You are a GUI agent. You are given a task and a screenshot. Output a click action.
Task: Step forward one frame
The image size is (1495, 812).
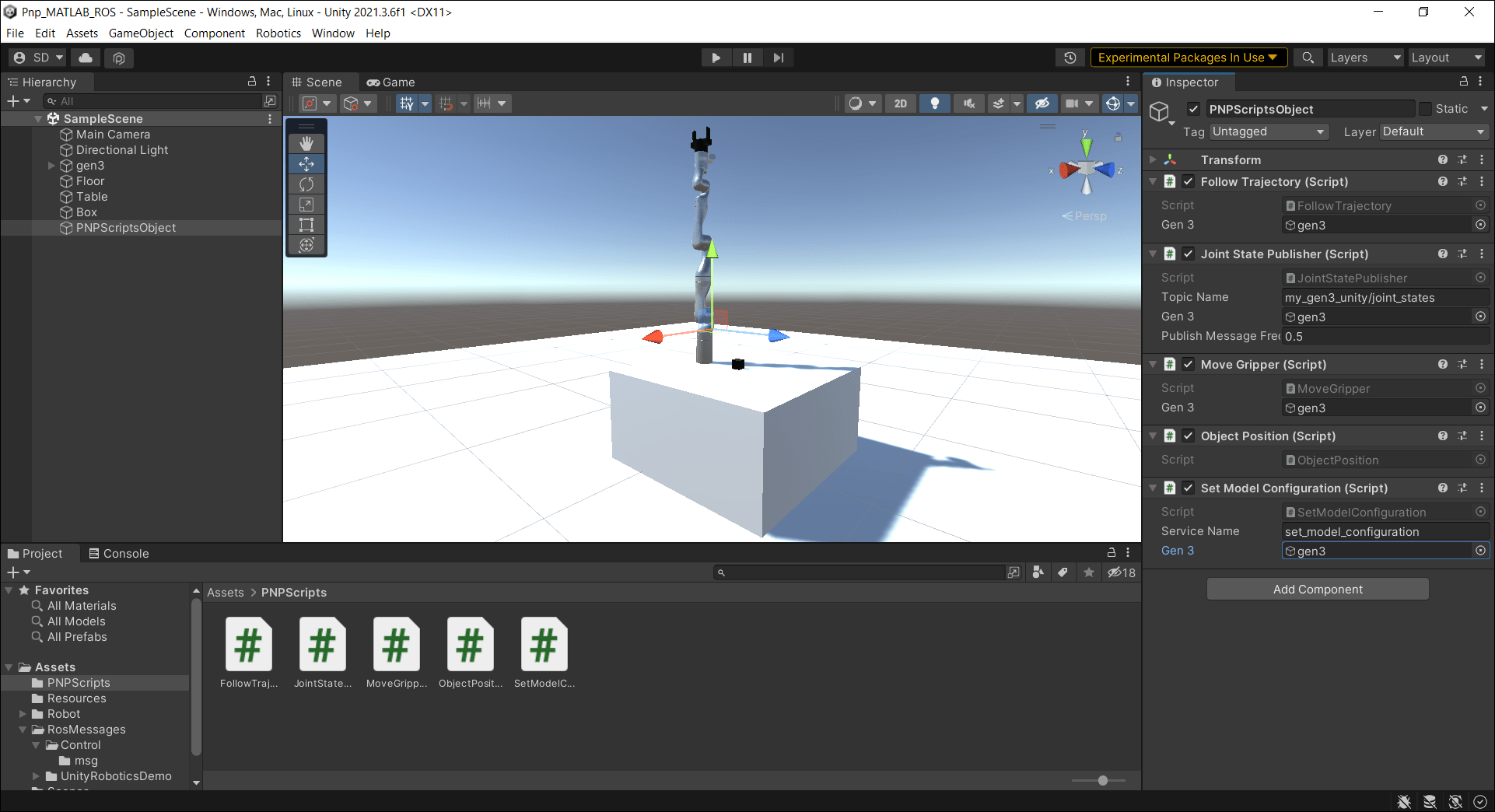click(x=779, y=58)
